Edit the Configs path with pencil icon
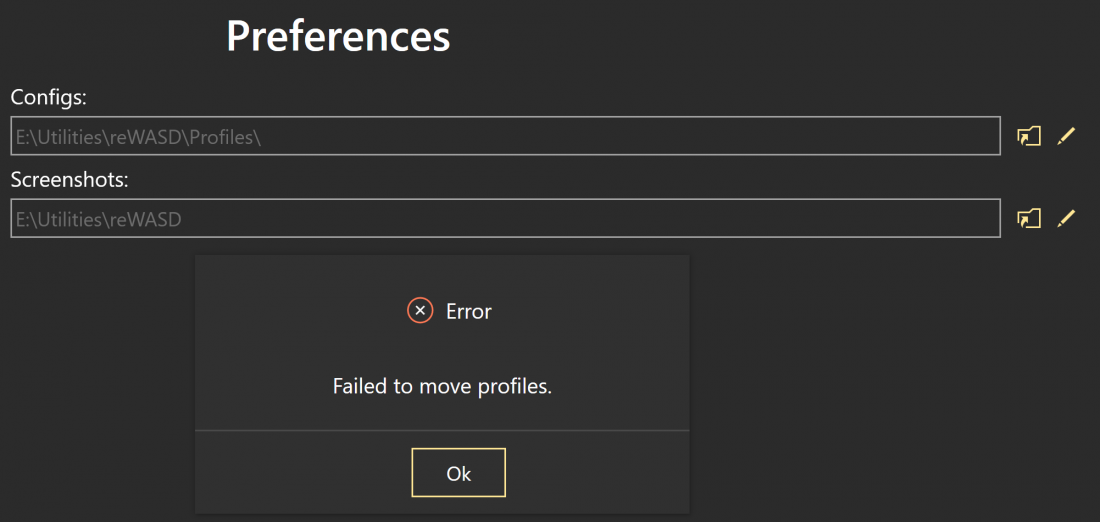Screen dimensions: 1100x522 click(1066, 136)
